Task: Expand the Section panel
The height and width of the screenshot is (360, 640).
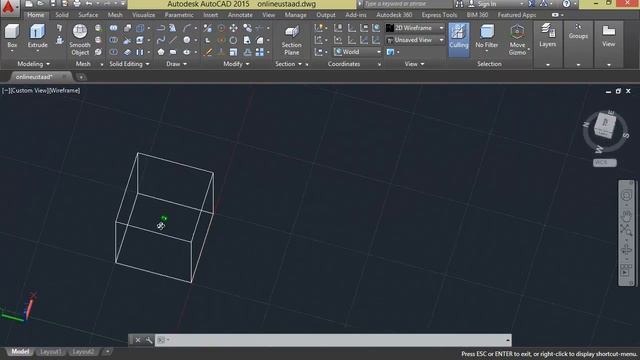Action: click(289, 64)
